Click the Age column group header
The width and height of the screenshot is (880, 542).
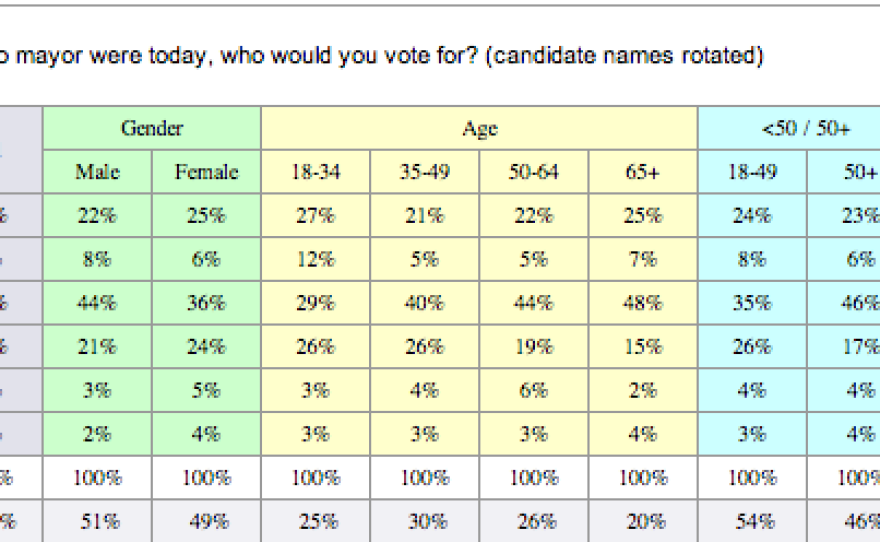tap(479, 129)
